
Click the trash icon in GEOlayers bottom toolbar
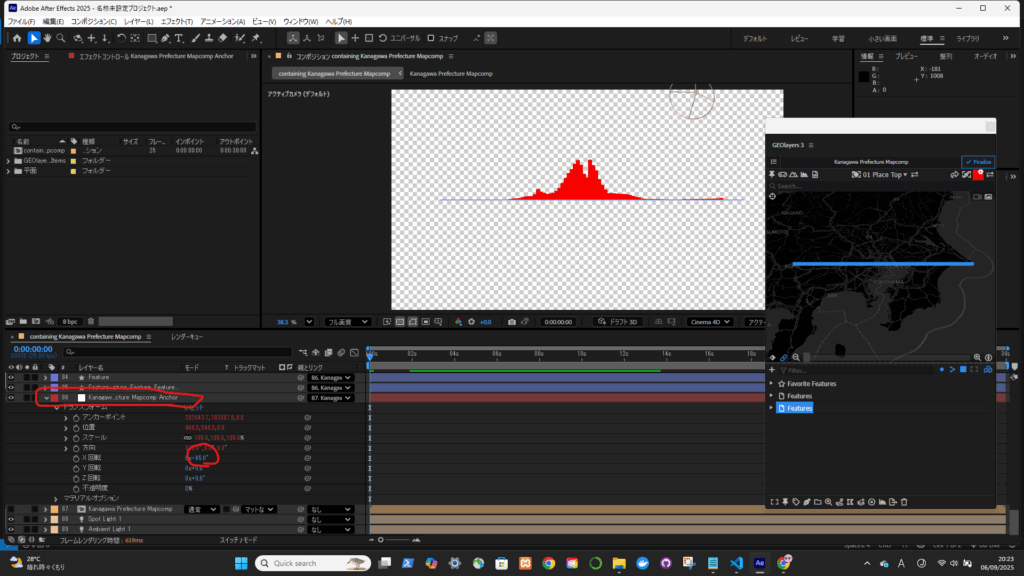click(904, 501)
